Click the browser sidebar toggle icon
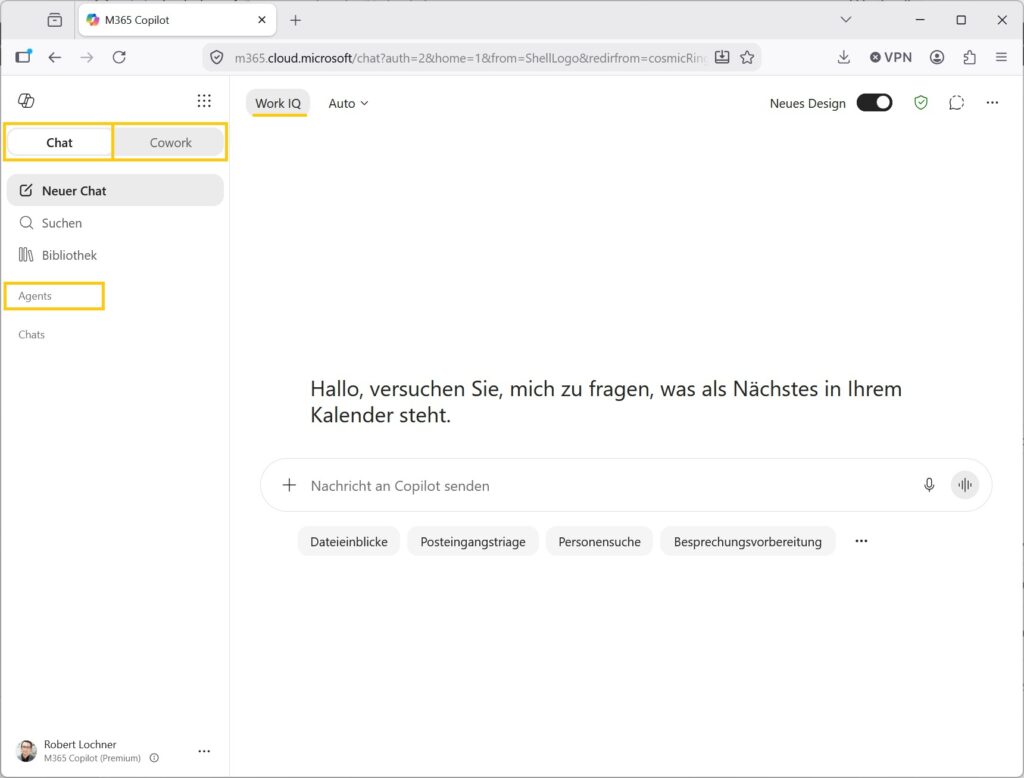The image size is (1024, 778). click(24, 57)
